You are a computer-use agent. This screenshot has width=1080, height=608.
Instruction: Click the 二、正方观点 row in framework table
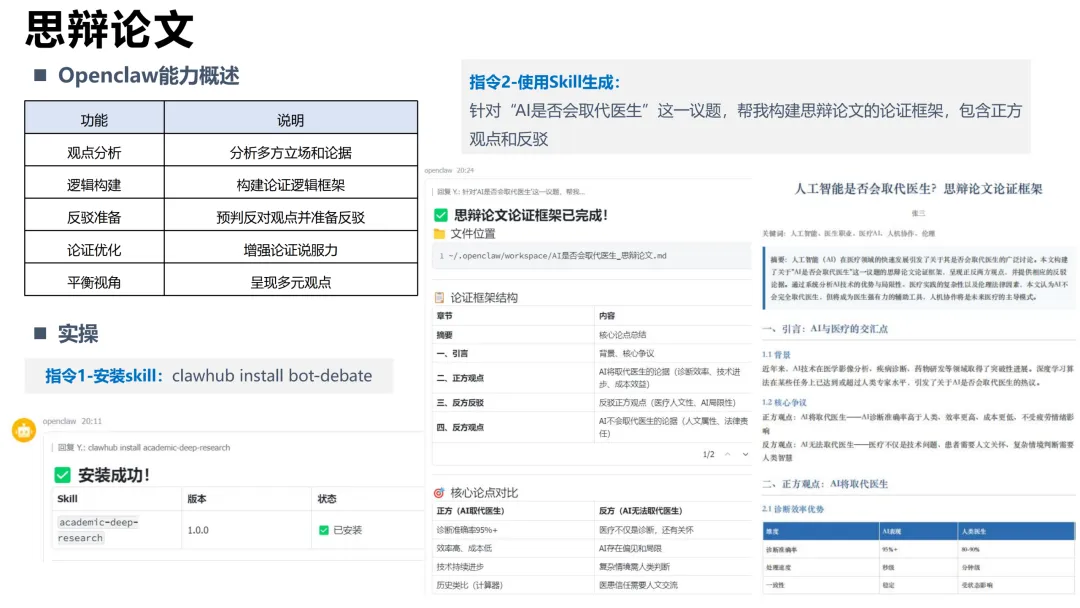pos(592,378)
